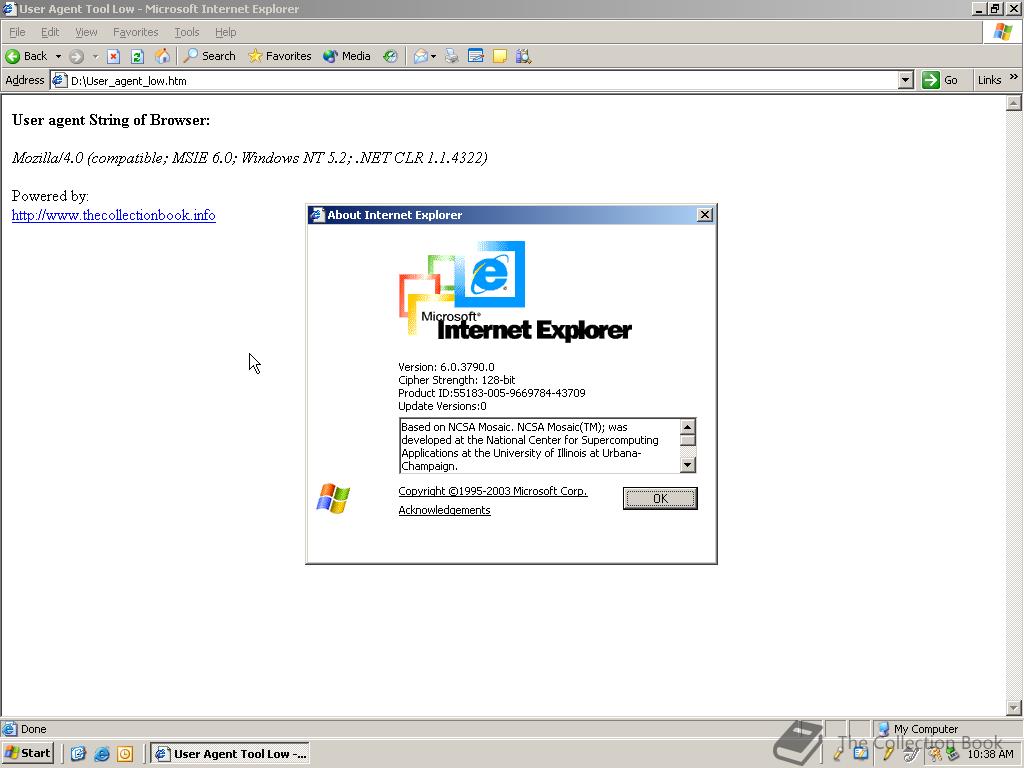The width and height of the screenshot is (1024, 768).
Task: Expand the Mail button dropdown arrow
Action: [x=434, y=56]
